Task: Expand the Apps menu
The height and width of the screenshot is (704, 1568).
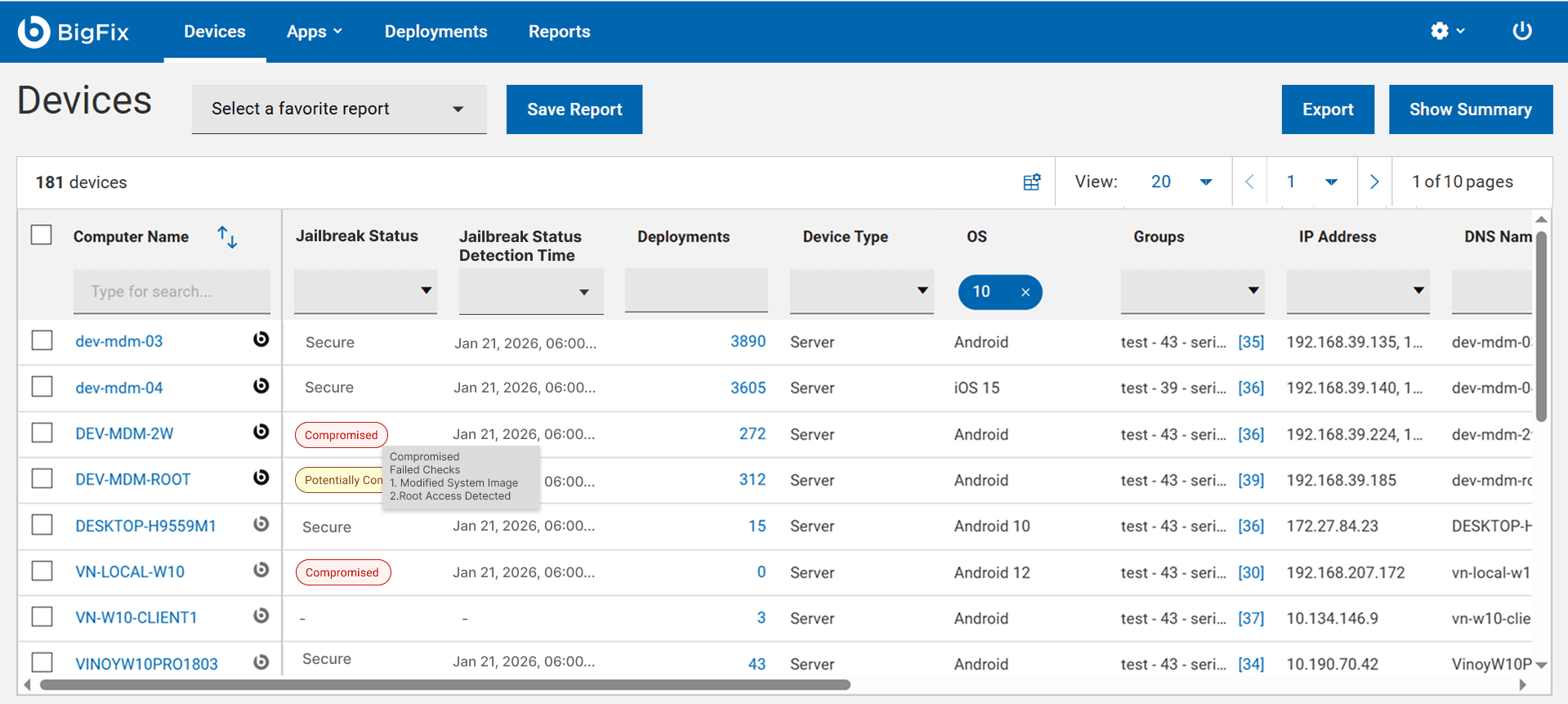Action: [x=315, y=31]
